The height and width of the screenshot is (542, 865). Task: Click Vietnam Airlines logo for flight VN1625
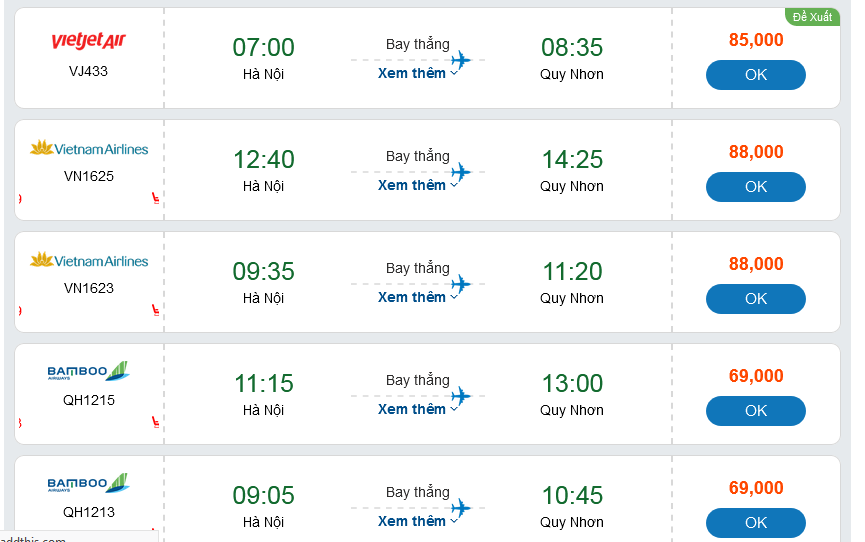88,149
